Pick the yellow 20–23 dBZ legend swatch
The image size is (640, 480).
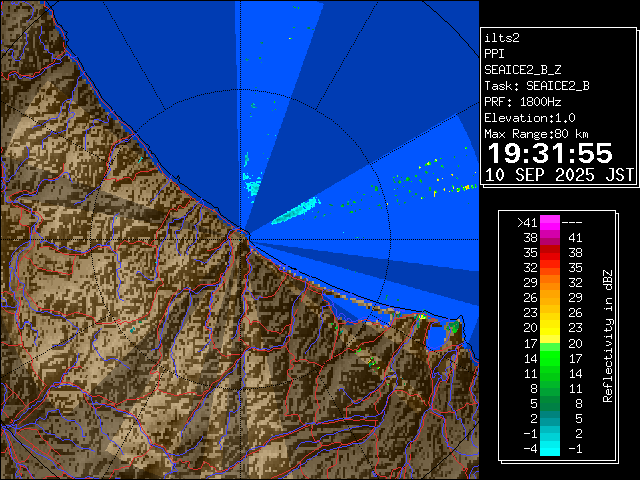point(550,328)
